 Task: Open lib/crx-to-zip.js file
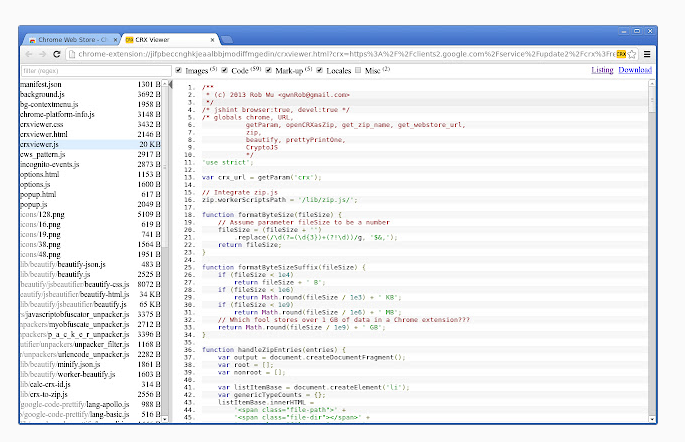(x=90, y=395)
